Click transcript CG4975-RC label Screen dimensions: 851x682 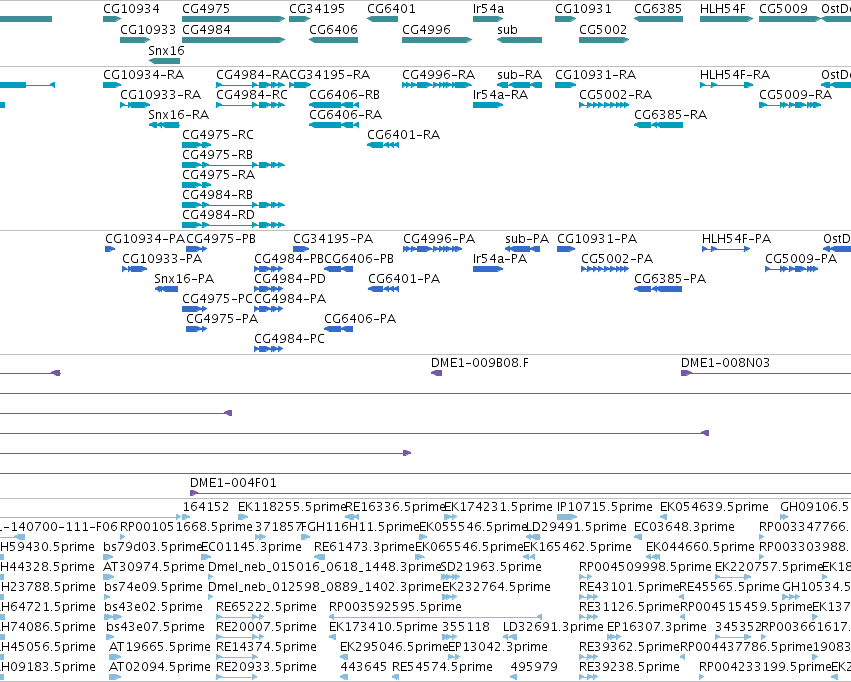218,135
